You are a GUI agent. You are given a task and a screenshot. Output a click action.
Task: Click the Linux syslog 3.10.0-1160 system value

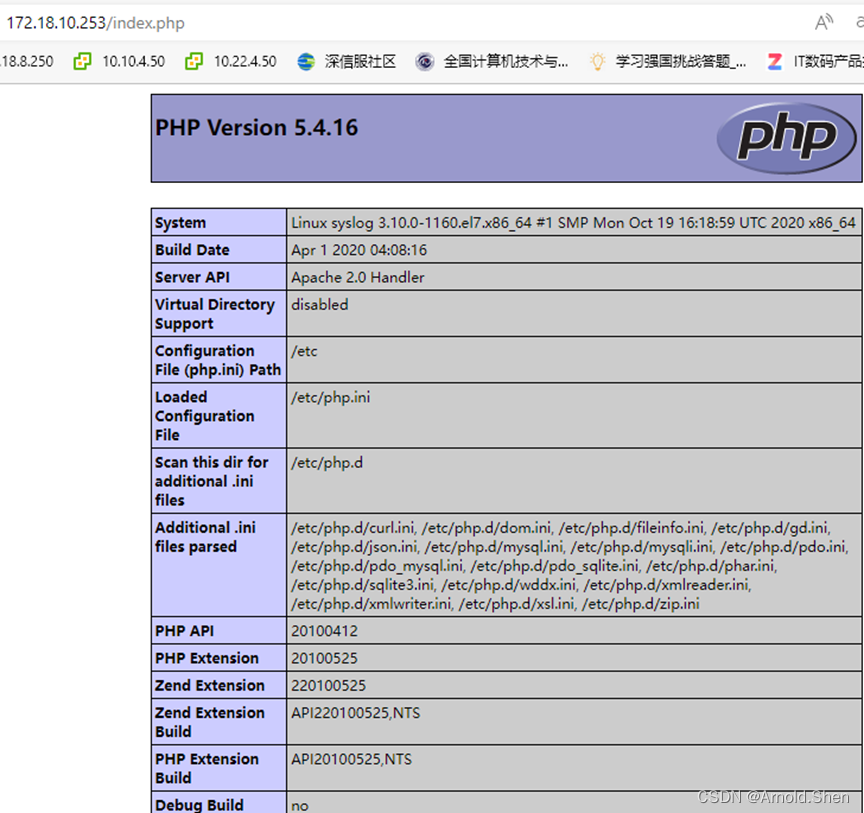(x=573, y=223)
